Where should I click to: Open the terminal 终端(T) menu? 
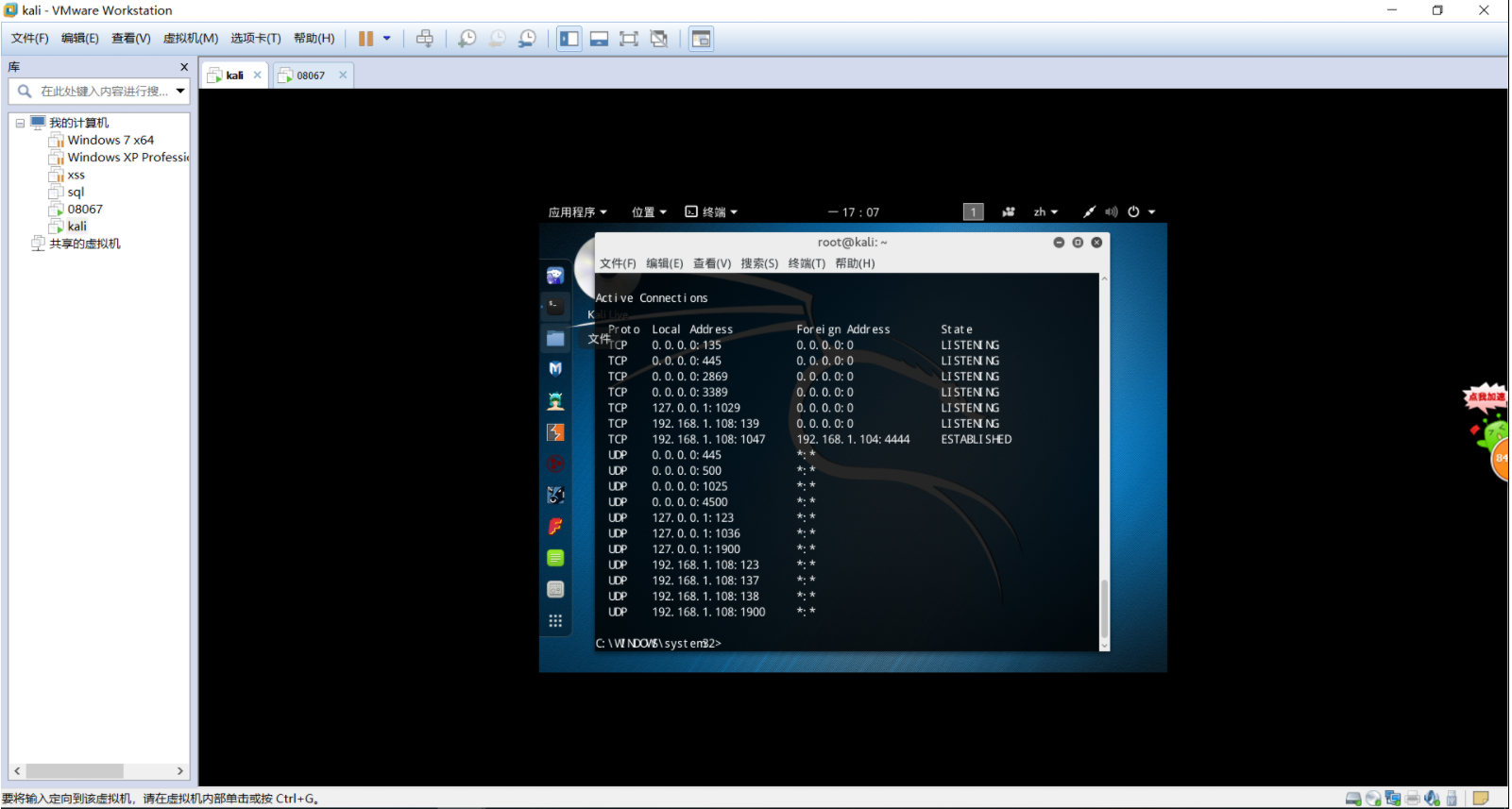click(x=807, y=263)
